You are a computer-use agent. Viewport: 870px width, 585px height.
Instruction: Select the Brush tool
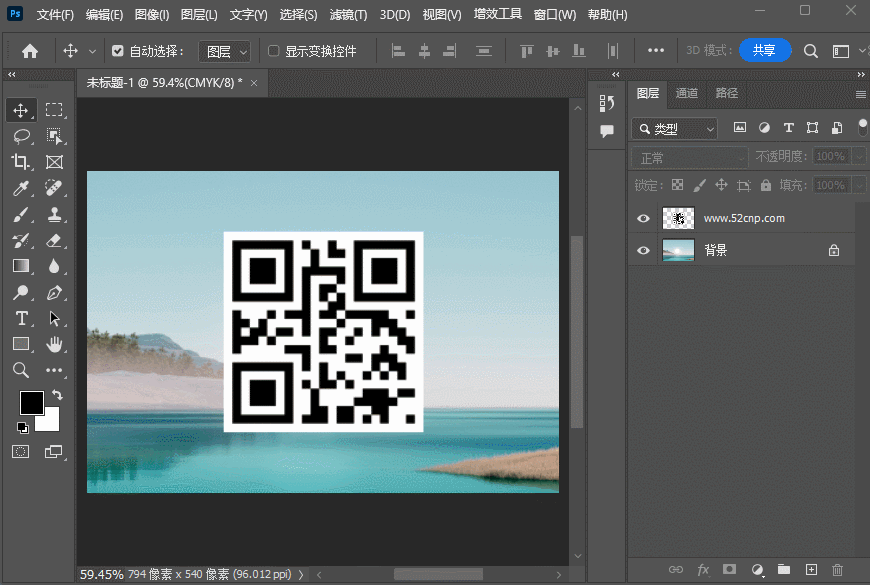pos(21,214)
